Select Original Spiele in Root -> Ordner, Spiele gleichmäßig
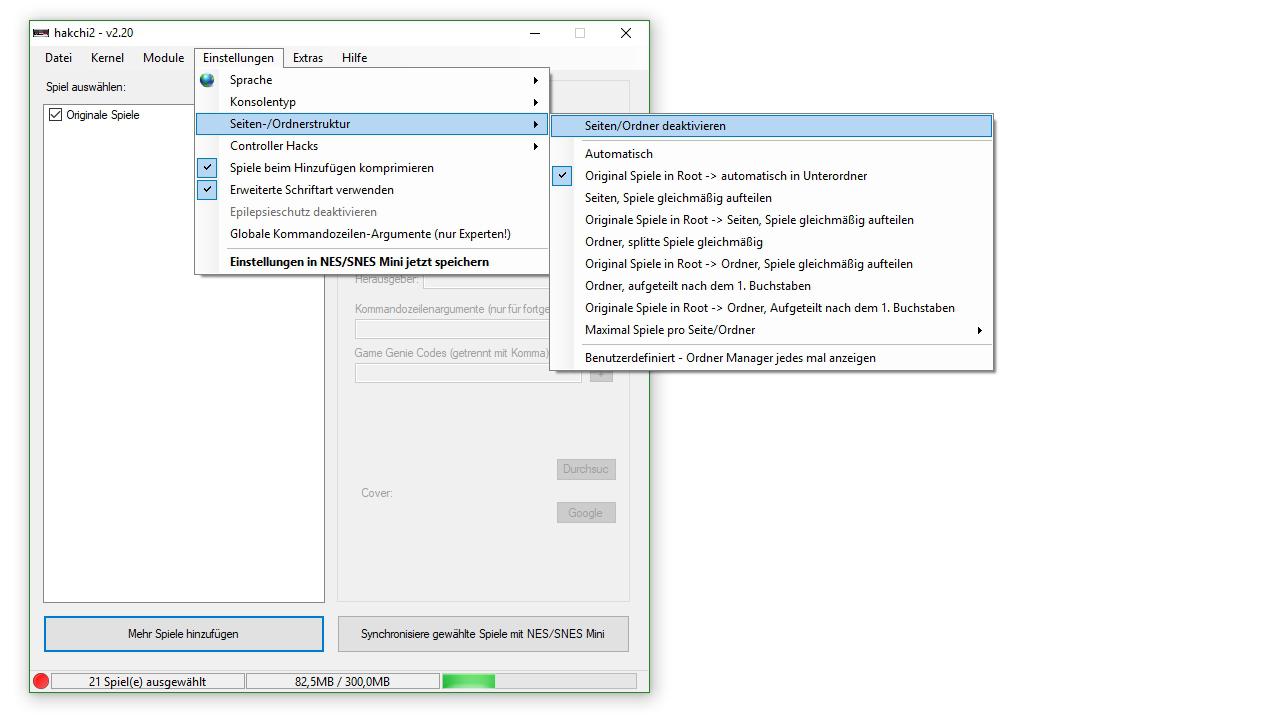Image resolution: width=1280 pixels, height=720 pixels. (772, 264)
